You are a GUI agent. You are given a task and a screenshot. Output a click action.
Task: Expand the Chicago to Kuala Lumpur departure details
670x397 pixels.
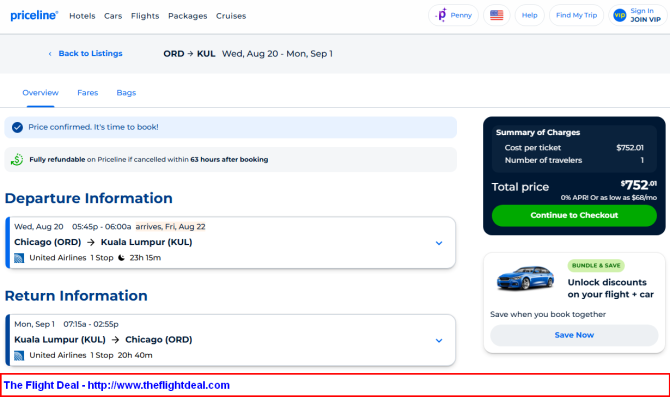(439, 243)
